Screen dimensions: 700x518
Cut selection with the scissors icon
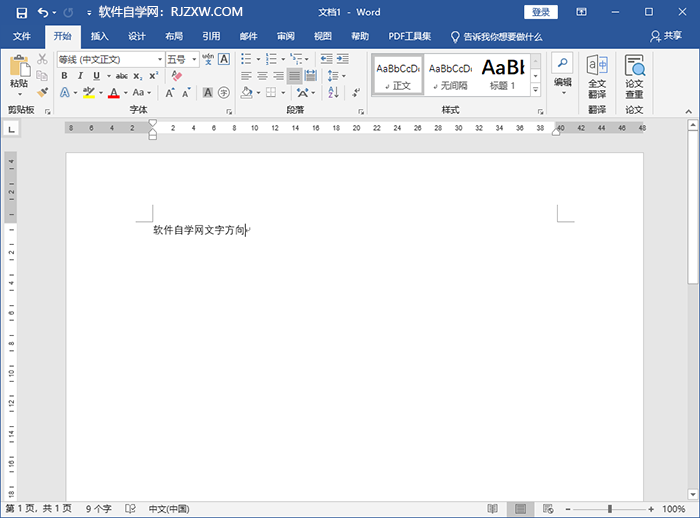42,58
